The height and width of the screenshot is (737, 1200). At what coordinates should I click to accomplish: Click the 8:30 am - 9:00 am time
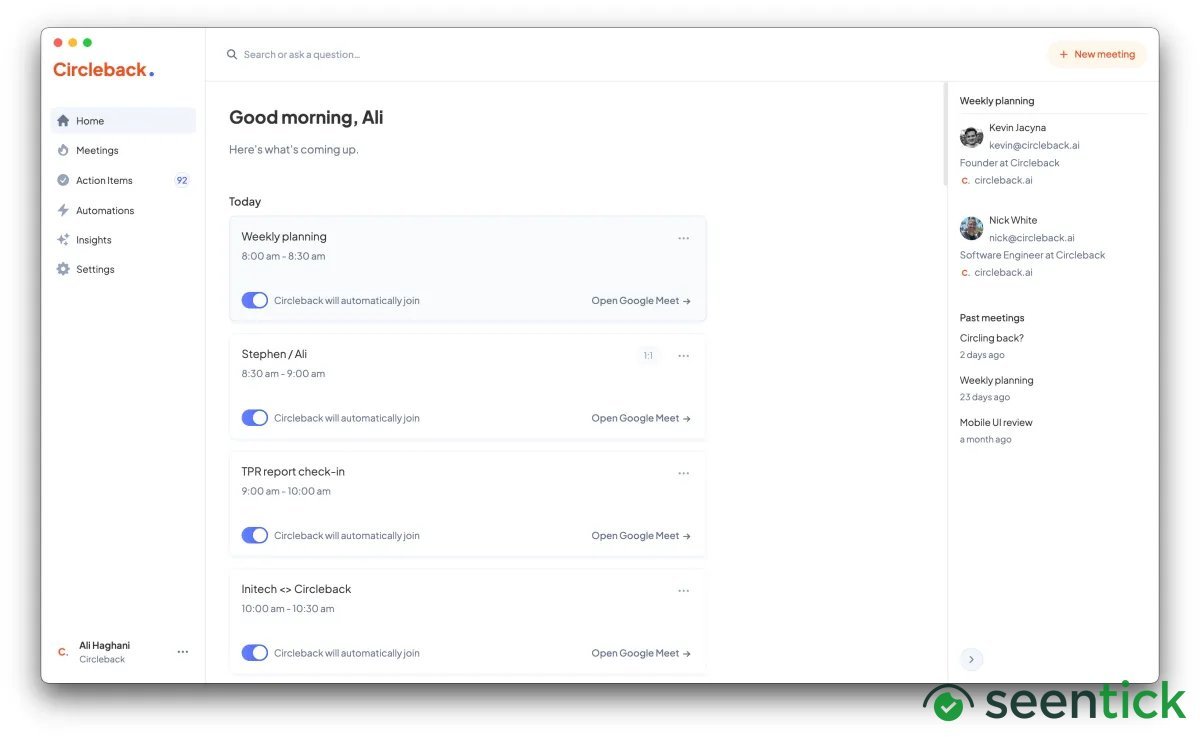click(x=283, y=374)
